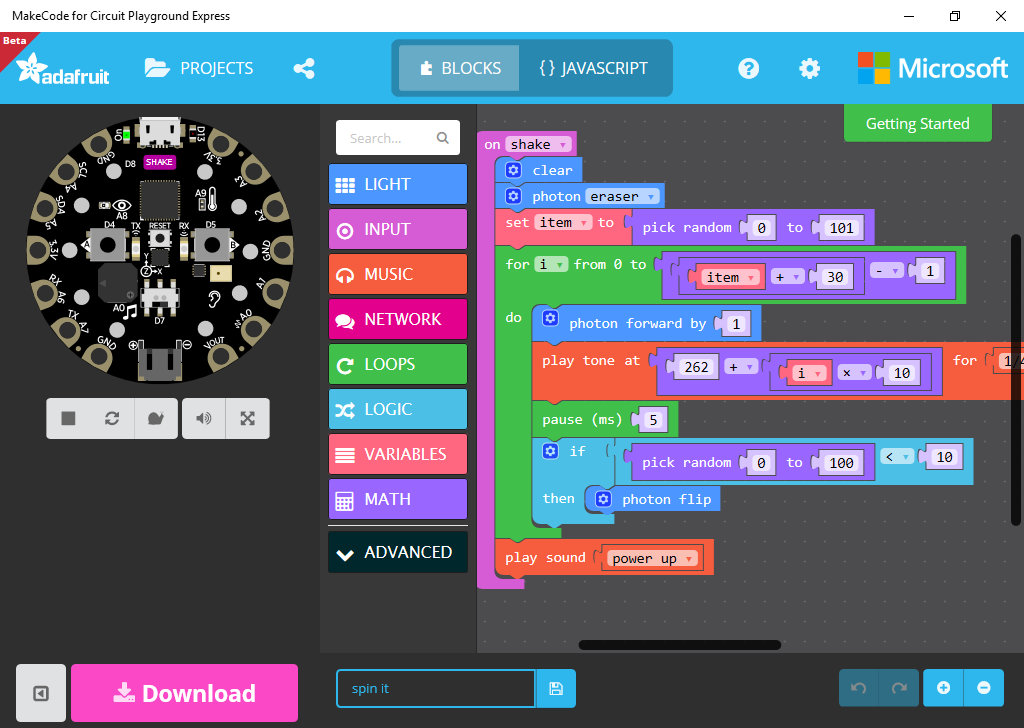1024x728 pixels.
Task: Open the photon 'eraser' mode dropdown
Action: tap(622, 196)
